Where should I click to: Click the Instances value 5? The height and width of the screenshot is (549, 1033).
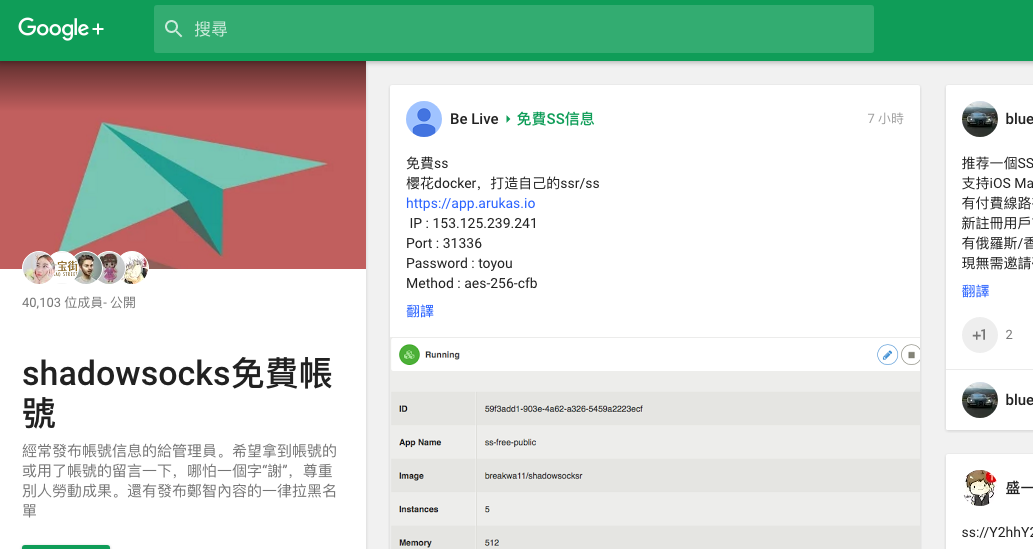click(488, 509)
